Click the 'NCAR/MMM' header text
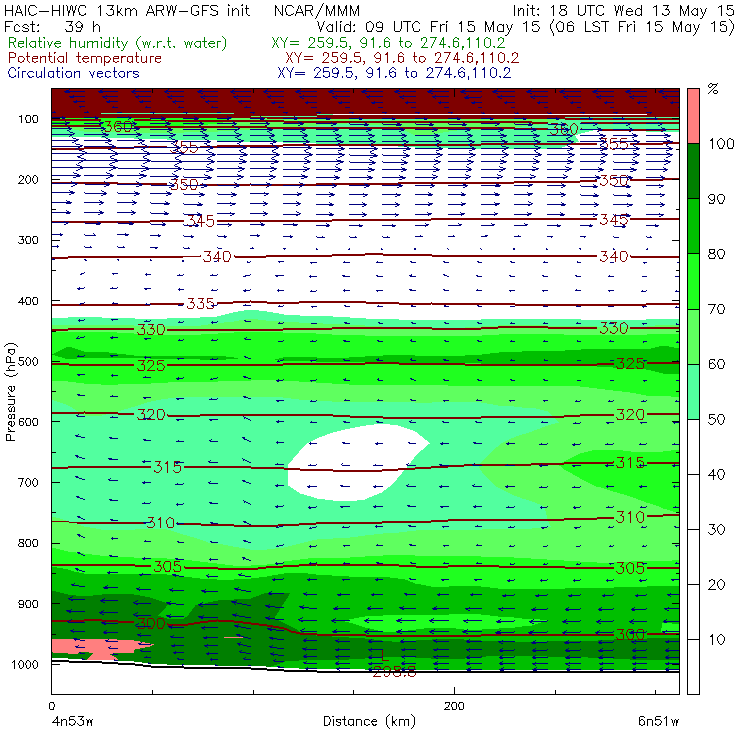Screen dimensions: 740x740 pos(317,10)
